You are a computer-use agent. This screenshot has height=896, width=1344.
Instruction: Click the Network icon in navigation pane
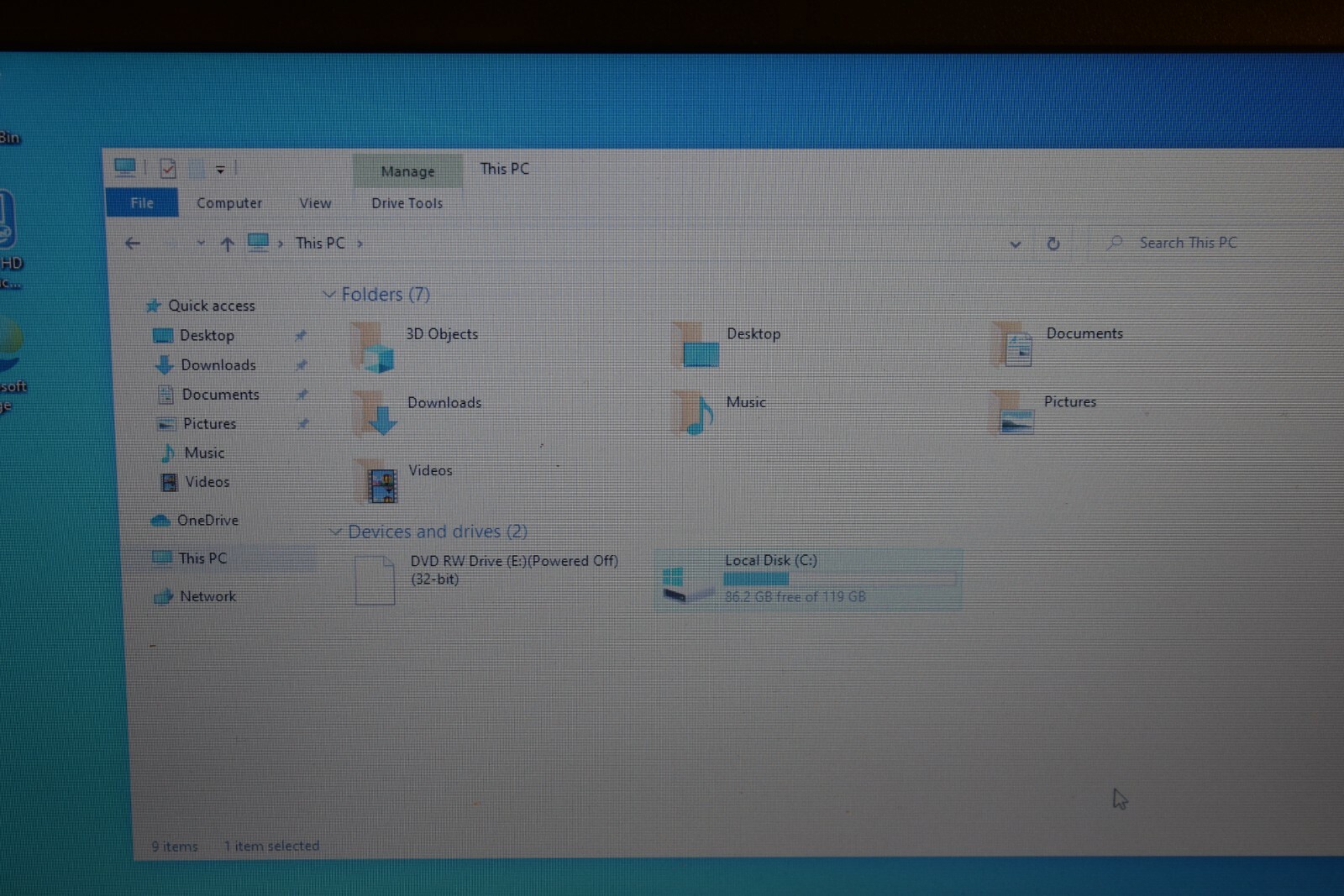click(x=163, y=597)
